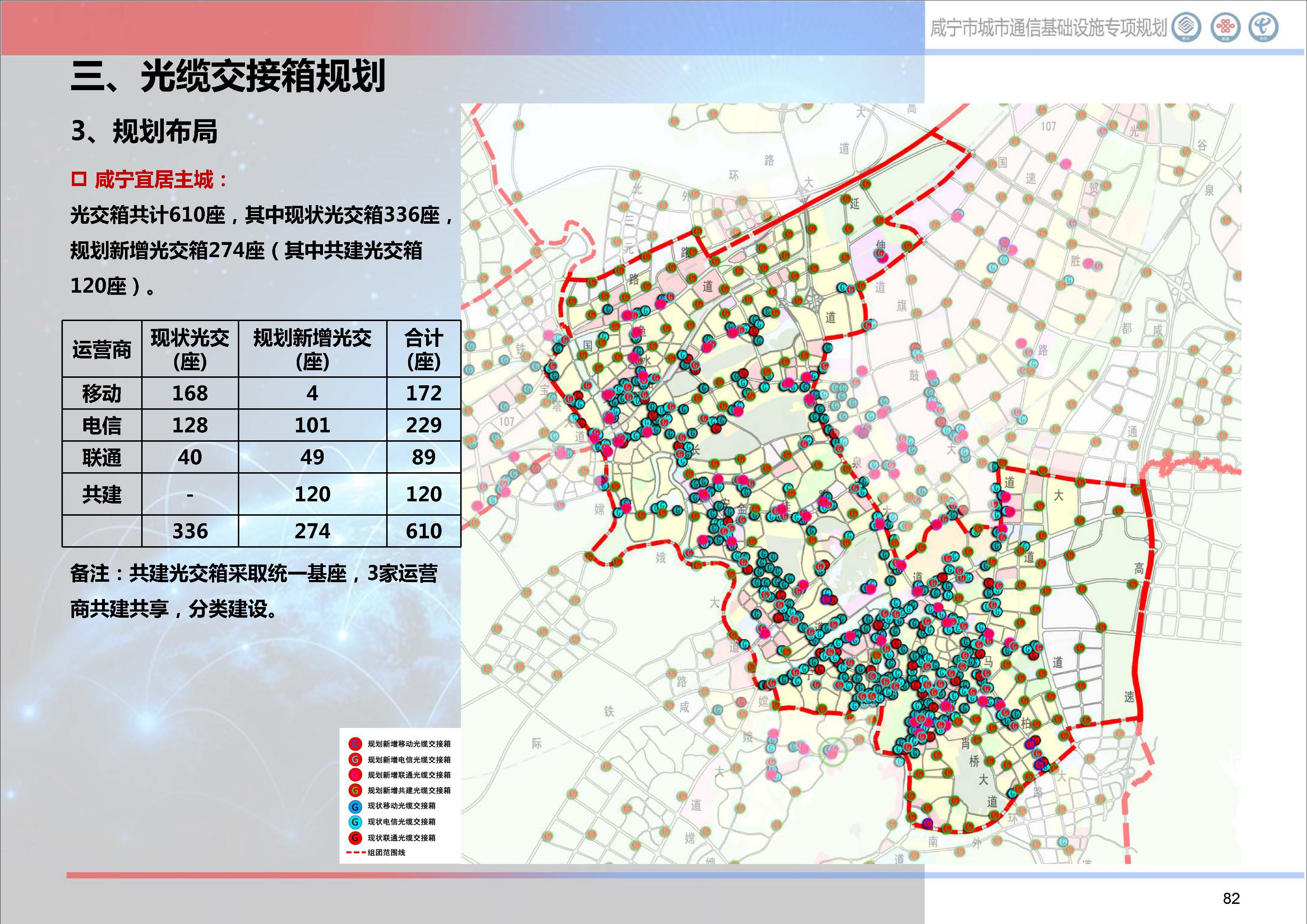
Task: Select the legend label 组团范围线
Action: (x=386, y=852)
